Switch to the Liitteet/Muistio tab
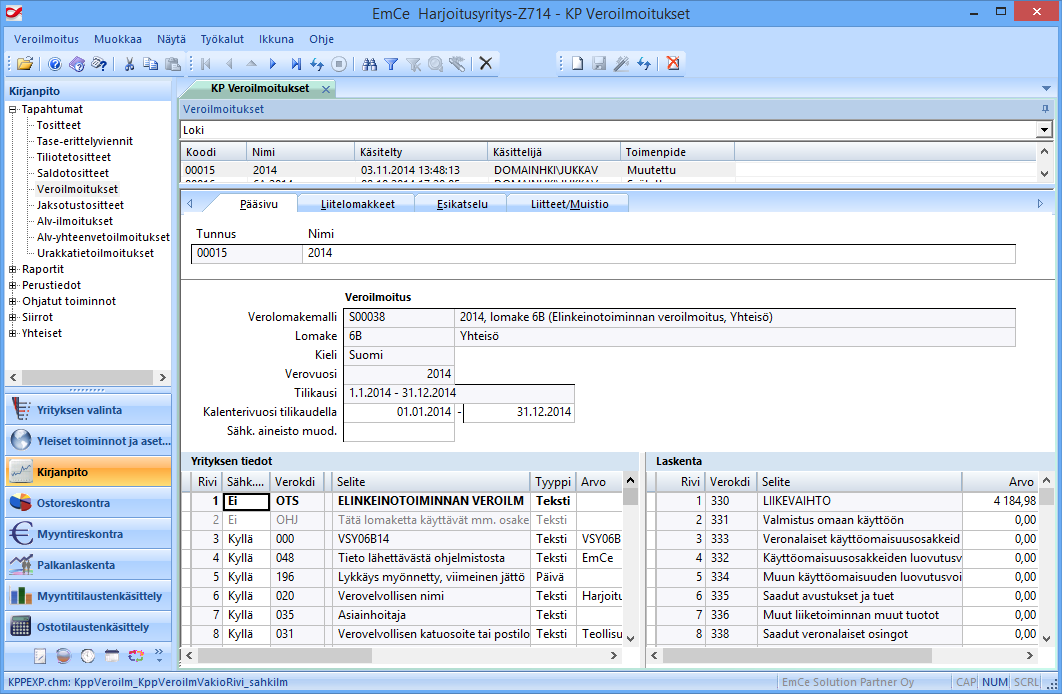This screenshot has width=1062, height=694. (570, 204)
